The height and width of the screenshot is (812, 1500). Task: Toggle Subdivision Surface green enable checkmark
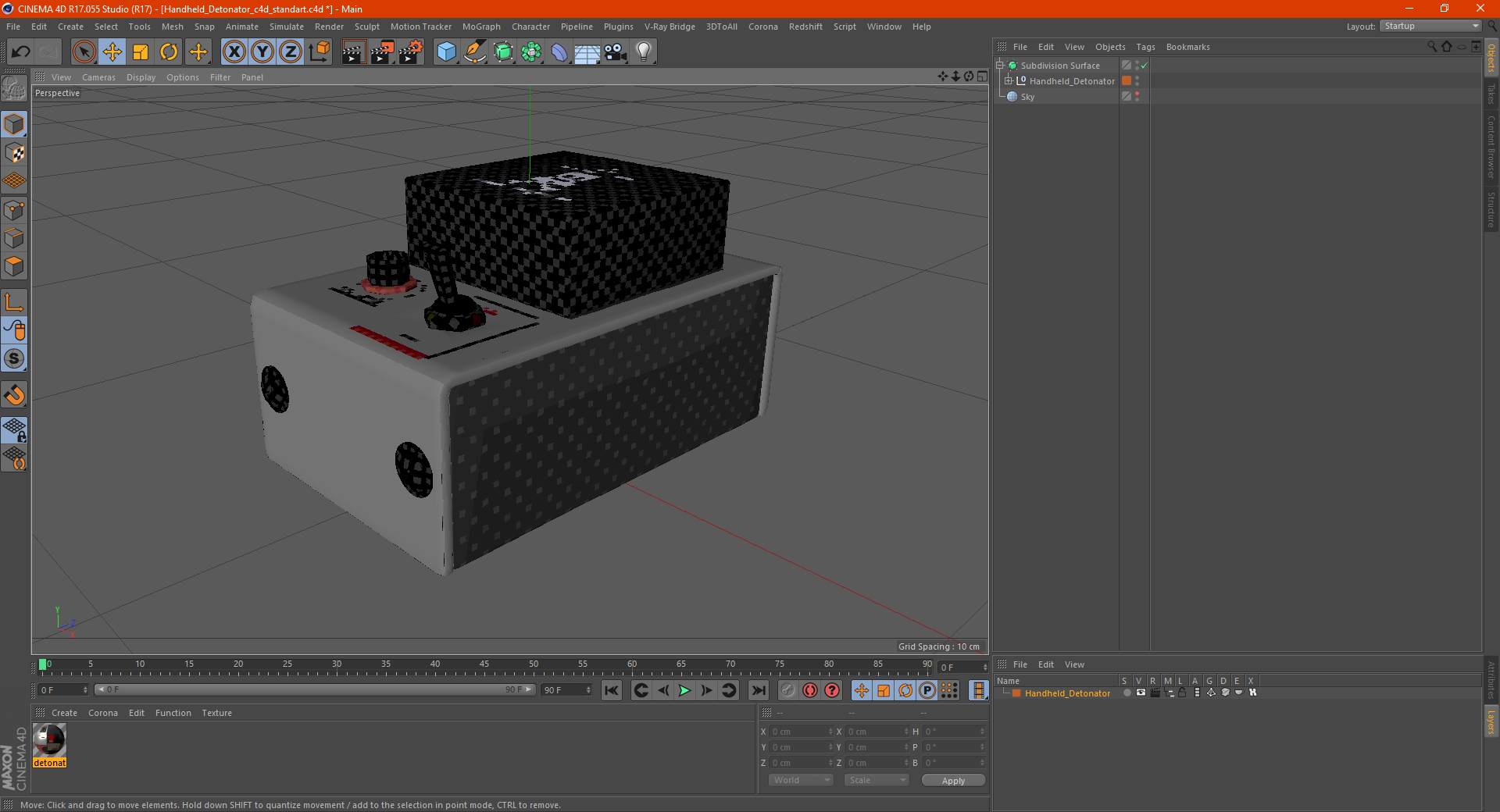(x=1145, y=66)
